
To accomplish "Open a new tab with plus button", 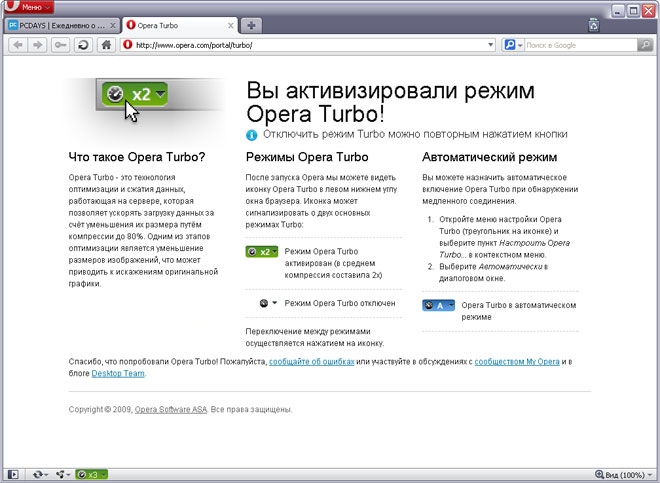I will 251,26.
